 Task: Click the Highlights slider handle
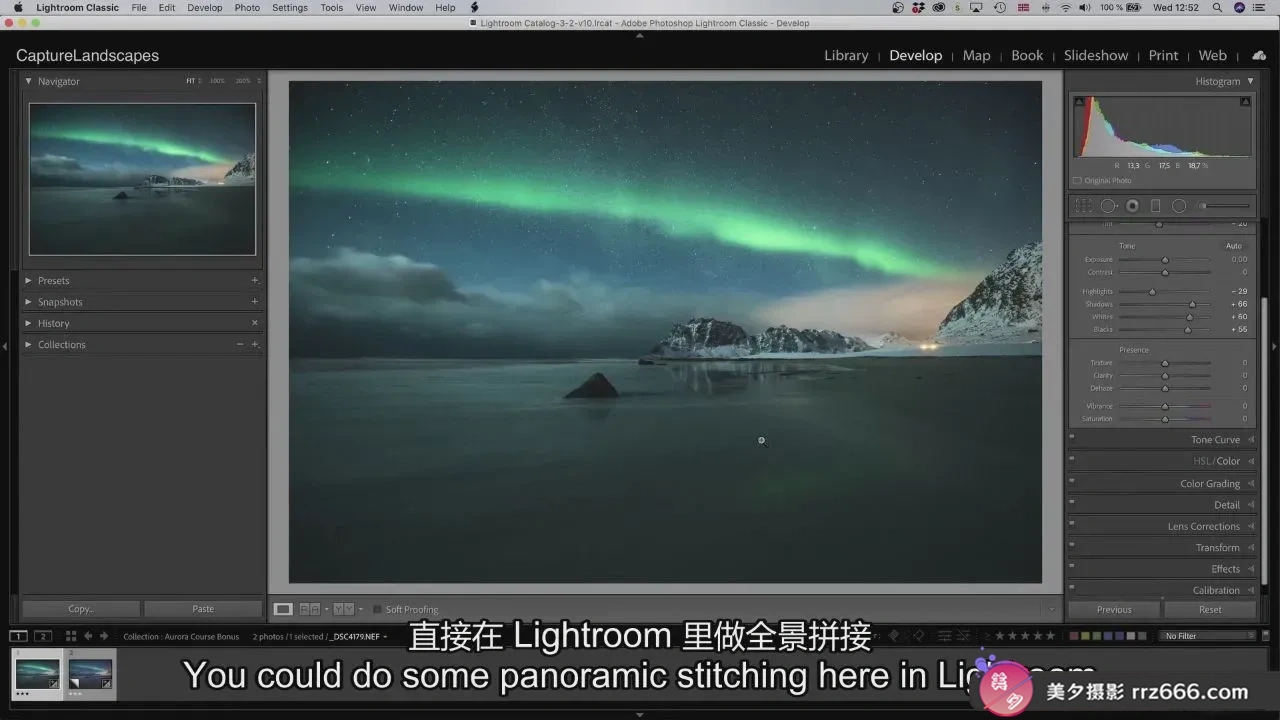[1152, 292]
